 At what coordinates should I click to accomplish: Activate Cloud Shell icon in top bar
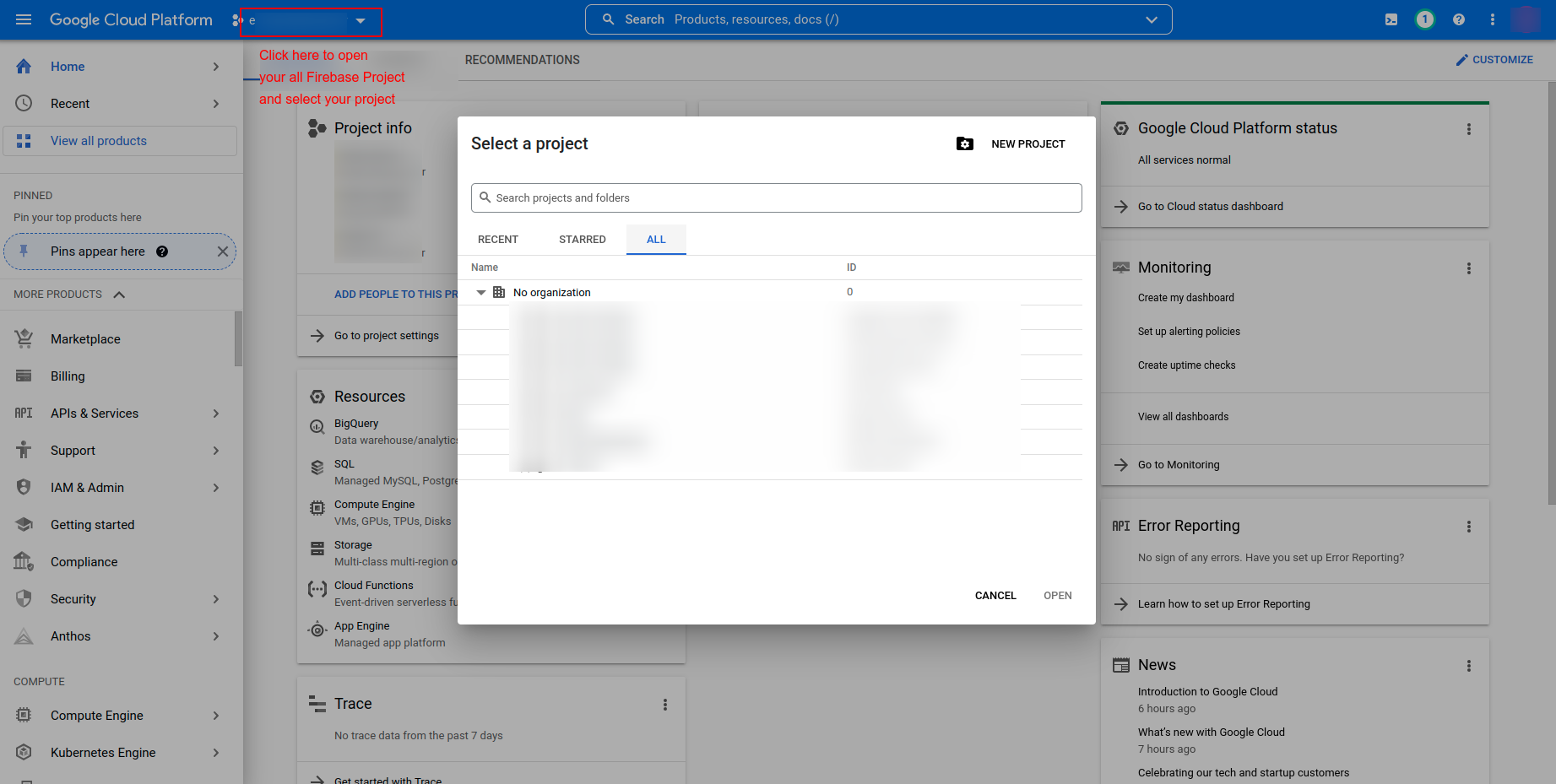tap(1391, 19)
